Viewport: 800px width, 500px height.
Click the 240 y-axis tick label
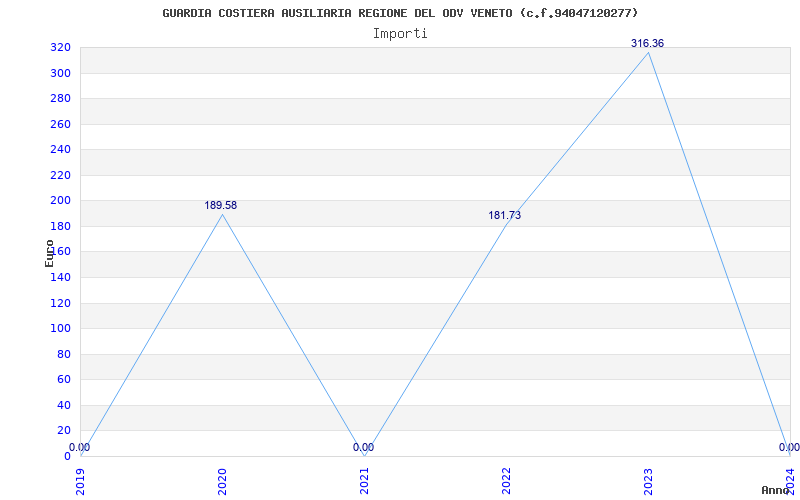point(60,150)
